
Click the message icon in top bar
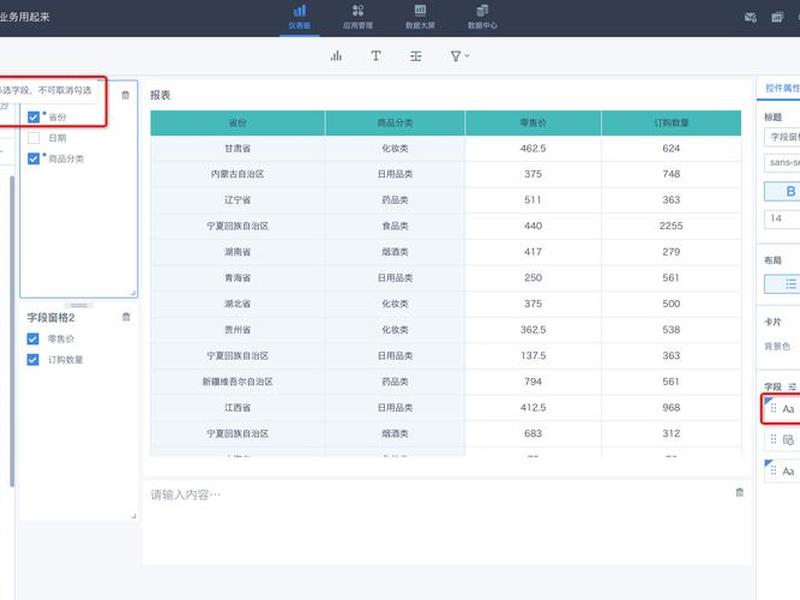[751, 17]
